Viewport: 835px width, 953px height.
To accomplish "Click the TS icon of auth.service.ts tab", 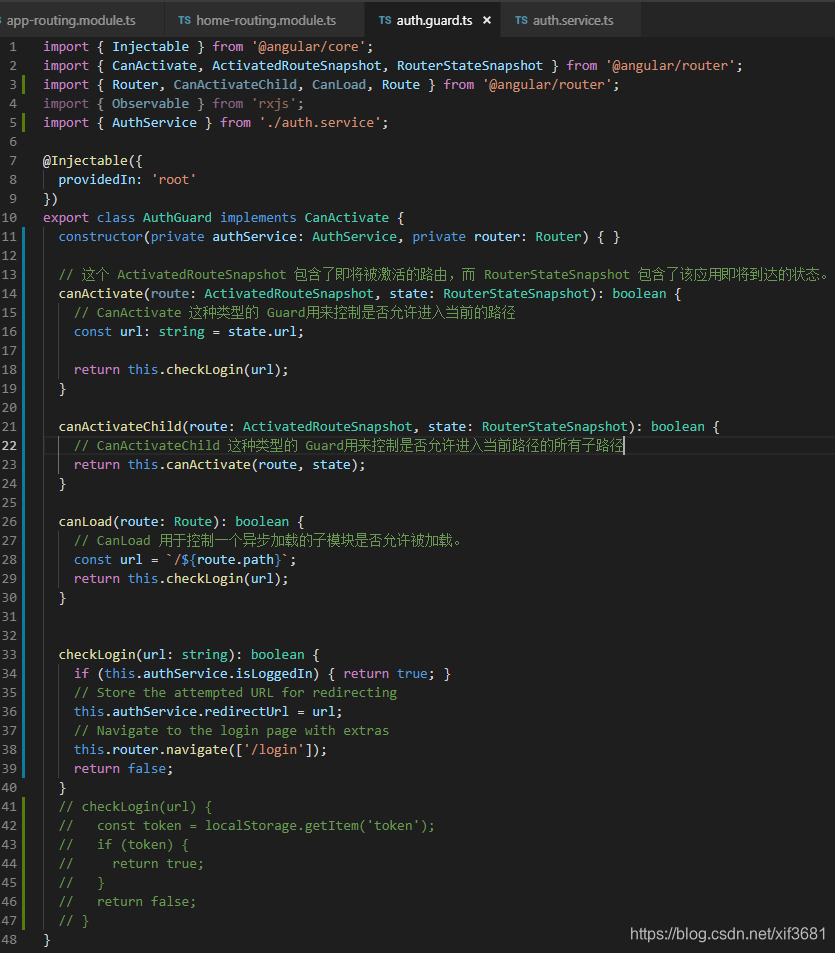I will (x=521, y=20).
